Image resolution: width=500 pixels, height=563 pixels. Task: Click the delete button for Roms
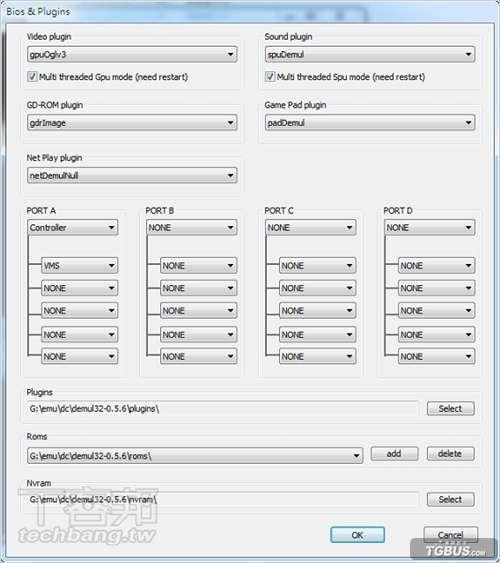(450, 454)
